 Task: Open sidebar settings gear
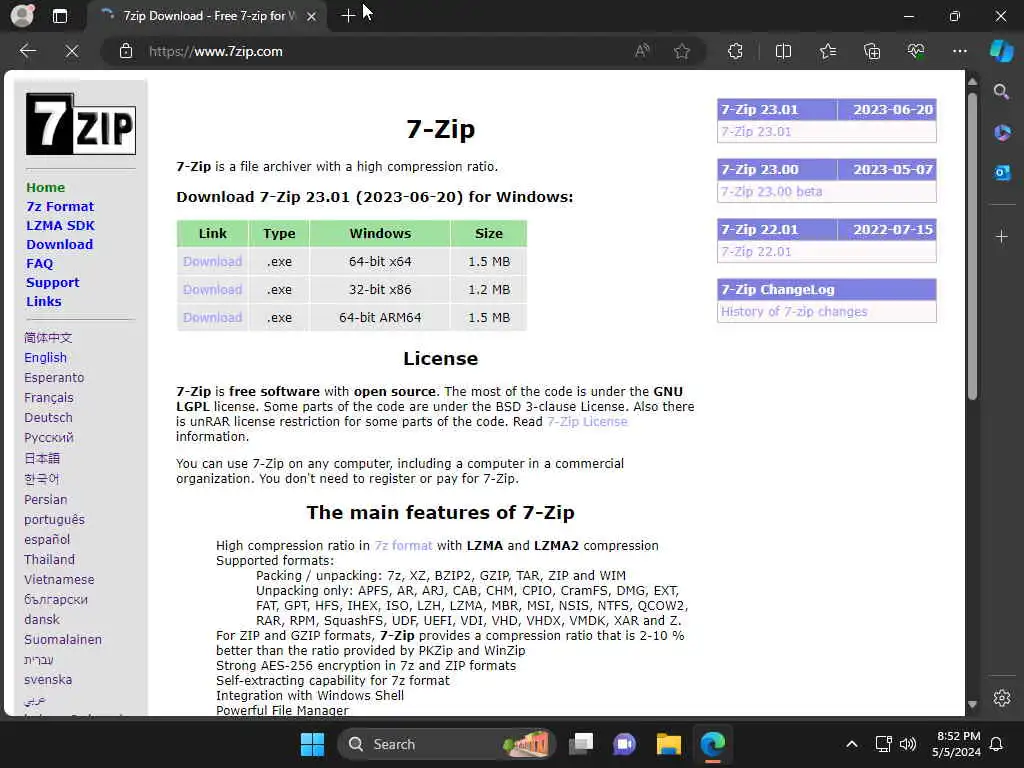[1001, 697]
